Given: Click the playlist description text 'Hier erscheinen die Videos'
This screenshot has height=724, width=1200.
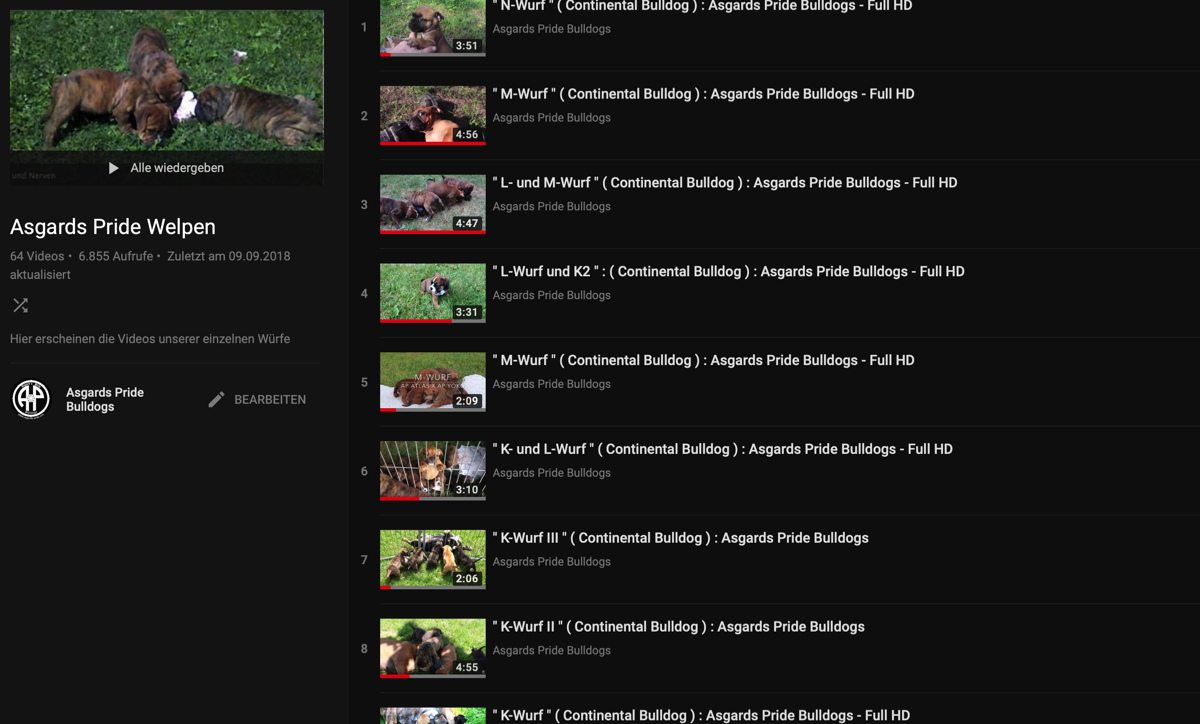Looking at the screenshot, I should [150, 339].
